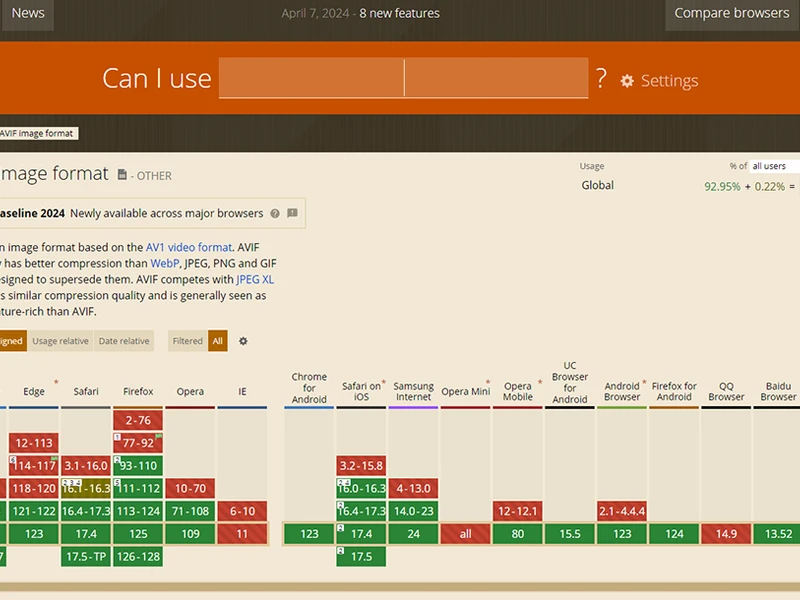Click the Baseline feedback comment icon
Screen dimensions: 800x600
292,213
